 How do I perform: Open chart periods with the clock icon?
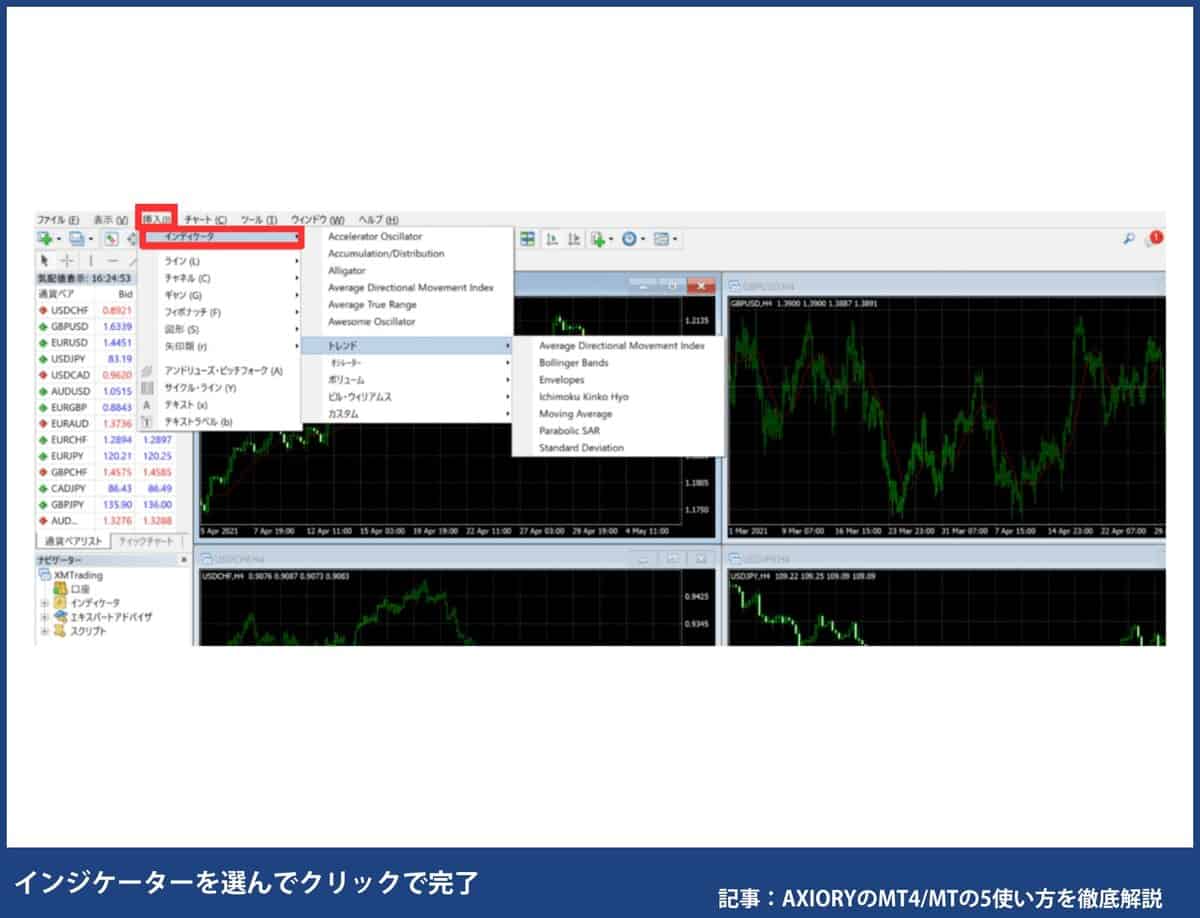(x=630, y=238)
